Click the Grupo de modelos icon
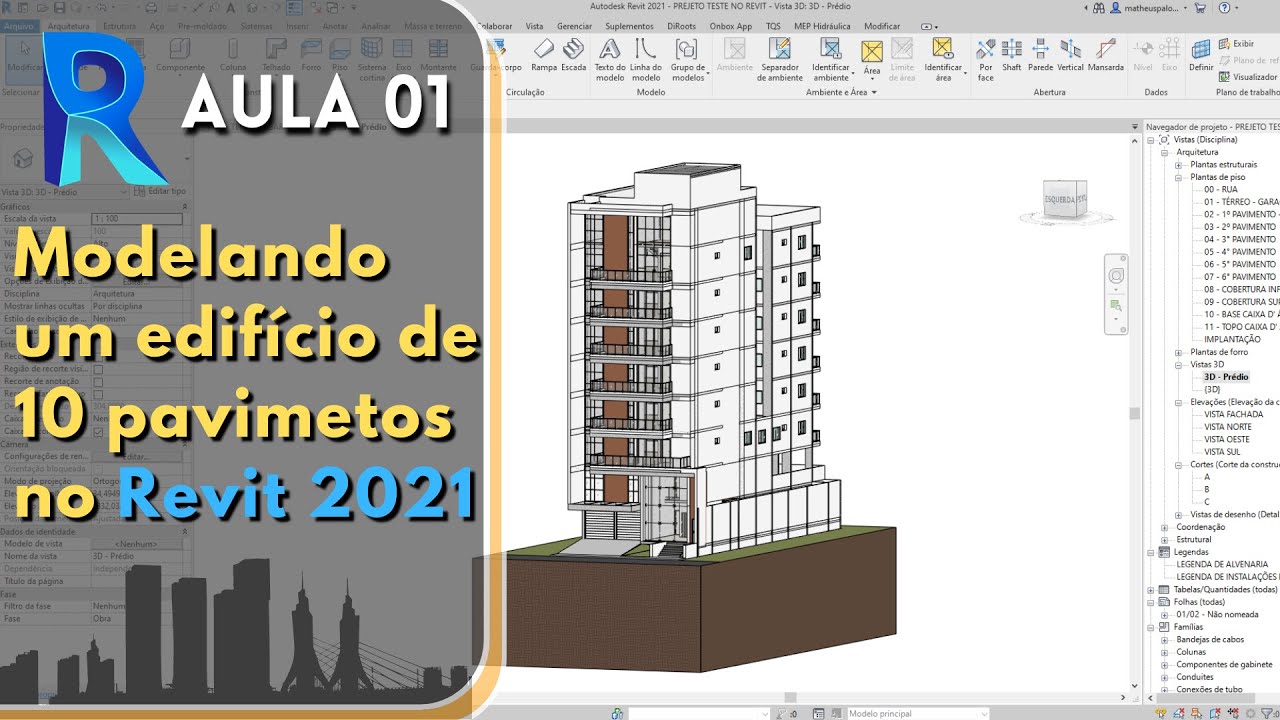The height and width of the screenshot is (720, 1280). click(x=686, y=48)
